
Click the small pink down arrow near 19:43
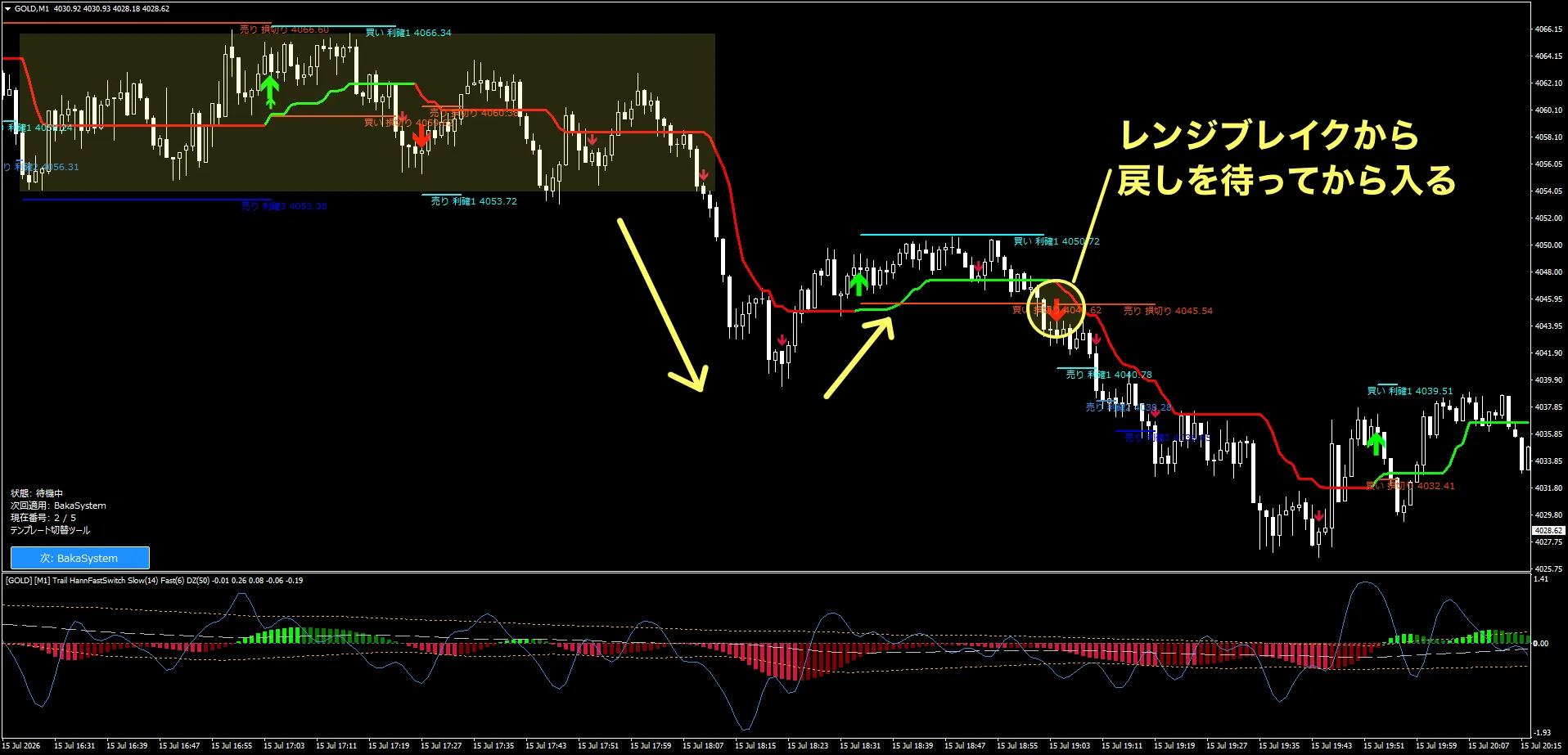tap(1318, 515)
